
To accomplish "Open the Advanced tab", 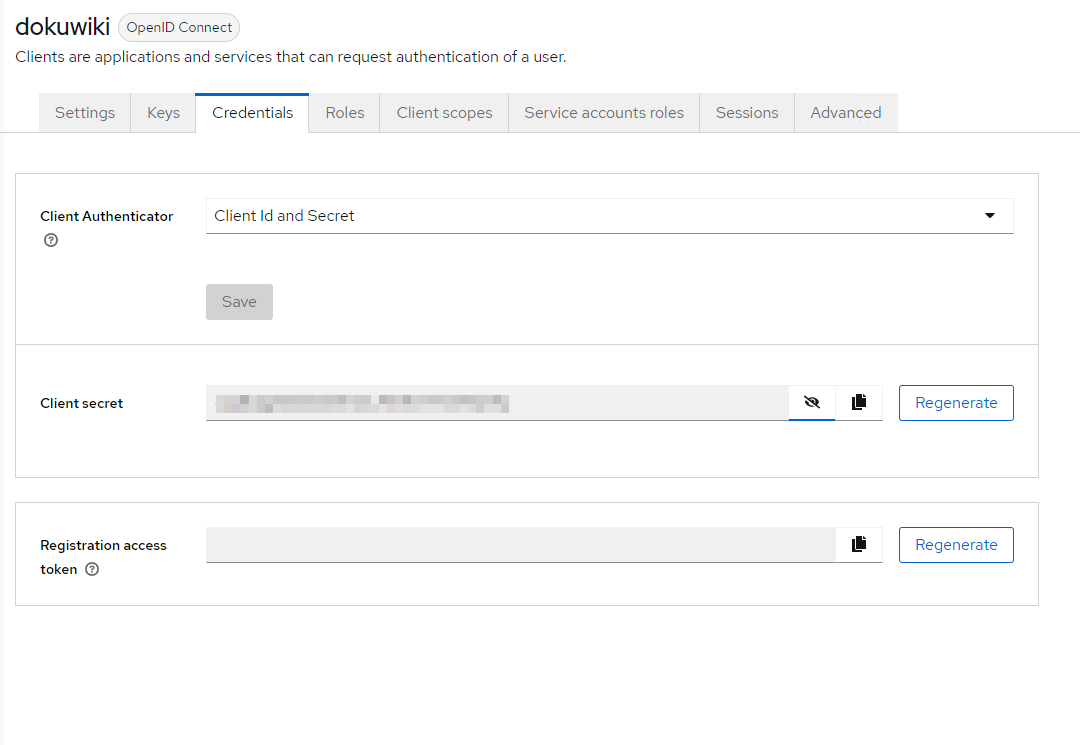I will pyautogui.click(x=846, y=113).
